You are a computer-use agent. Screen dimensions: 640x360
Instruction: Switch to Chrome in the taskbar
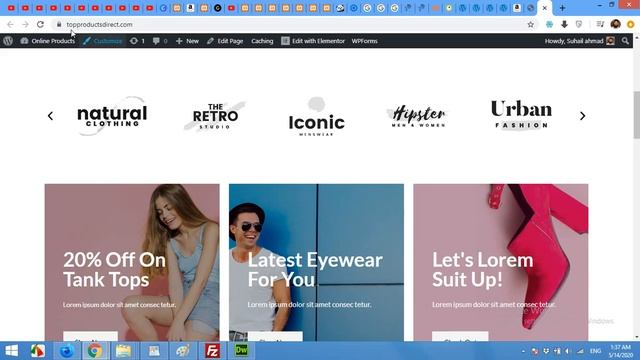pos(94,351)
